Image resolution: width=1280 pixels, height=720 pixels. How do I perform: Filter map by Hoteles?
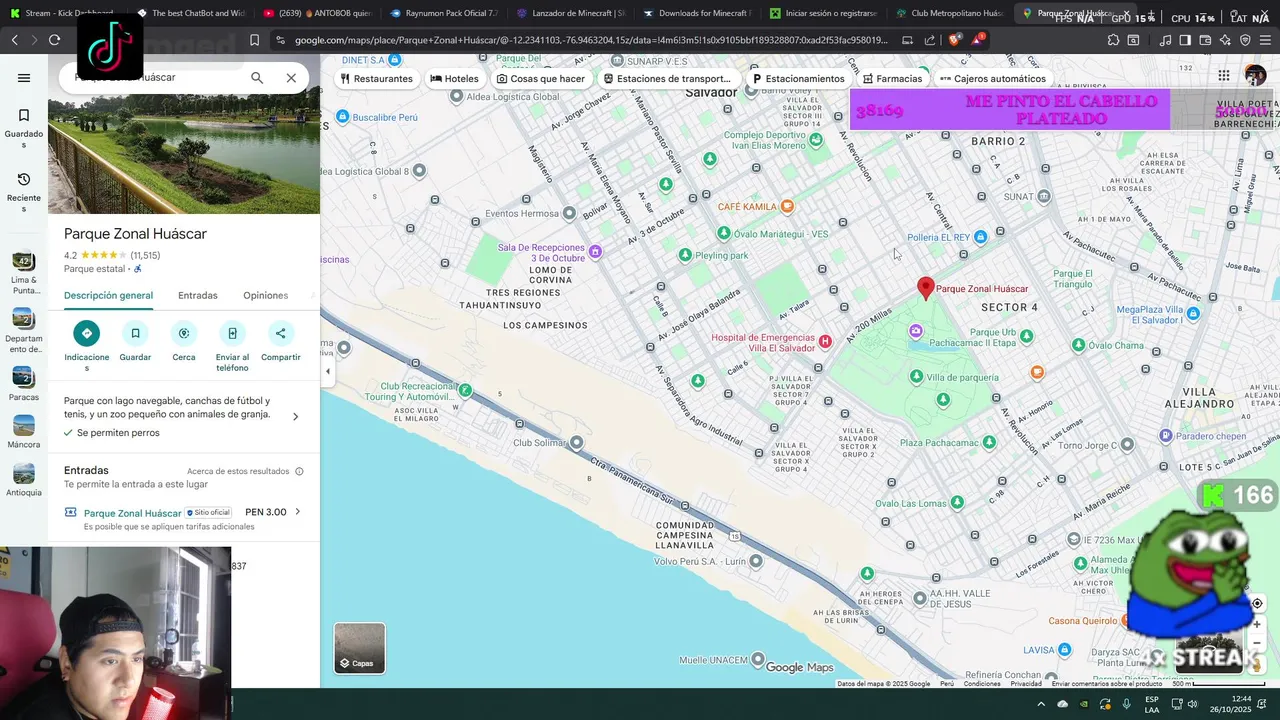454,78
